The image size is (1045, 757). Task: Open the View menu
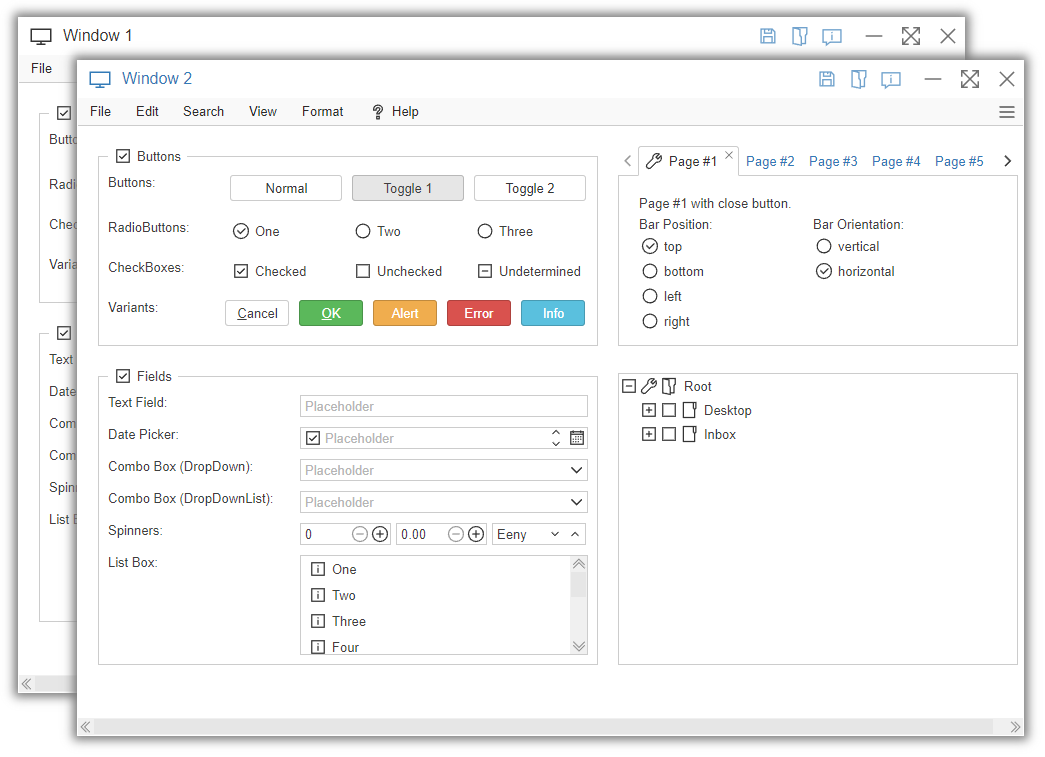[x=263, y=111]
